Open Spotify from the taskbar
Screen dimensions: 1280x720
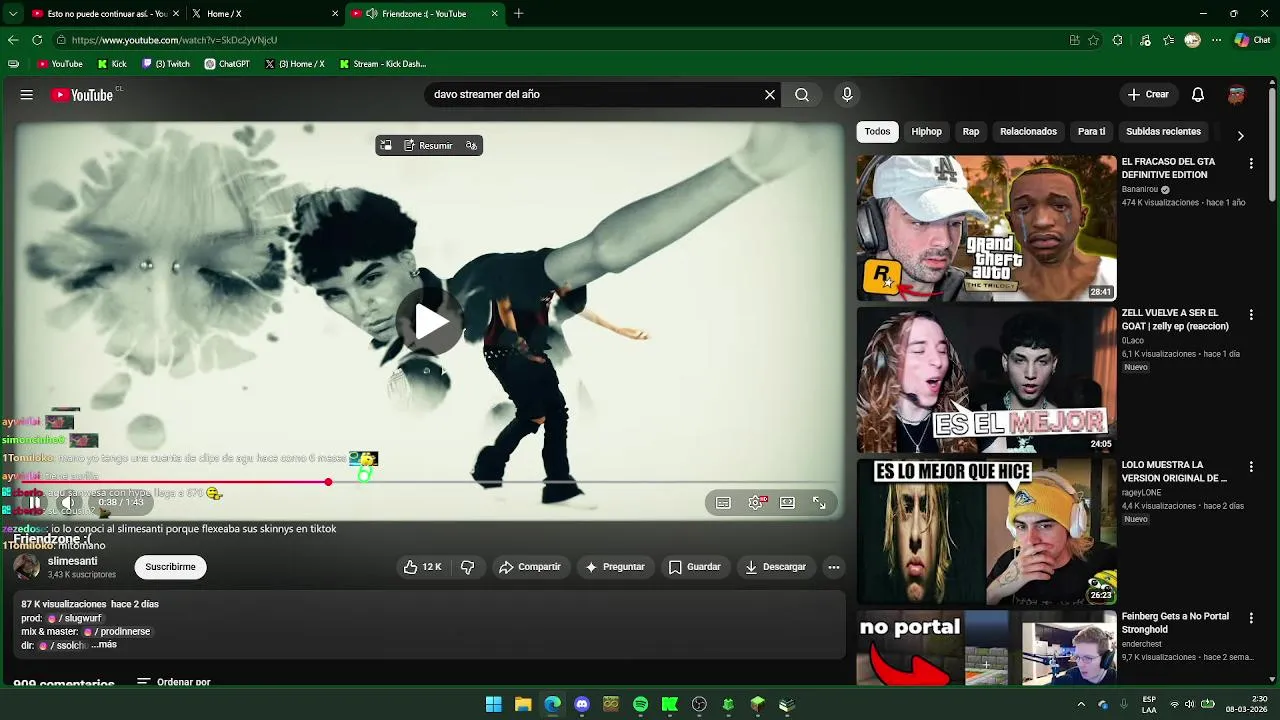[x=640, y=705]
